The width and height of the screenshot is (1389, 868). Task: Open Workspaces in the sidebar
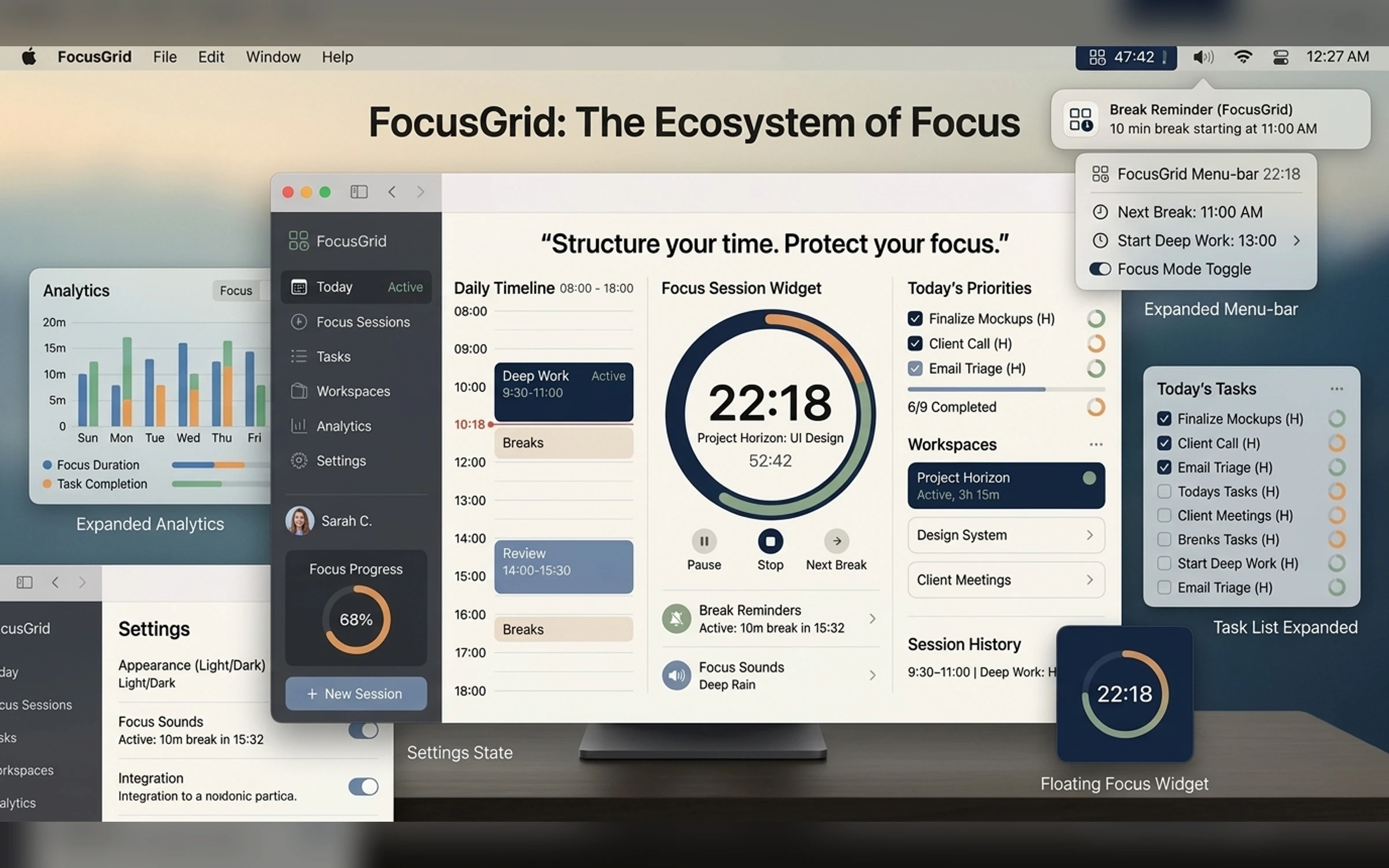(x=356, y=391)
